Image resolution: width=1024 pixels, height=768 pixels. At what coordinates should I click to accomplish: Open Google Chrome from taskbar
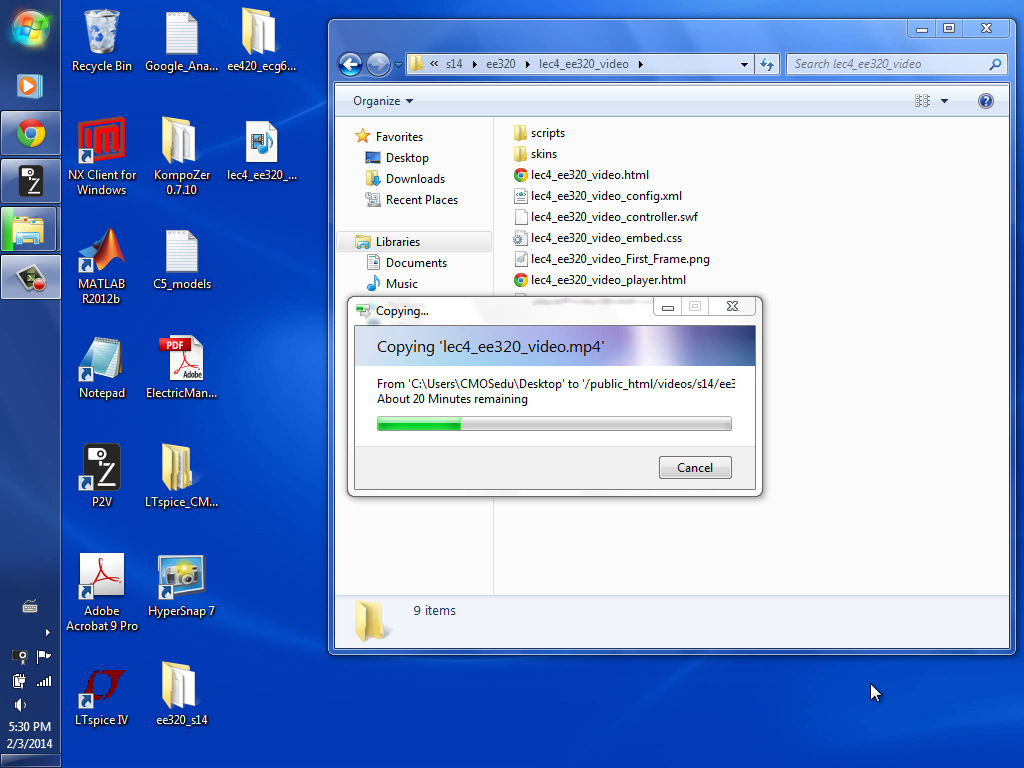pyautogui.click(x=30, y=134)
